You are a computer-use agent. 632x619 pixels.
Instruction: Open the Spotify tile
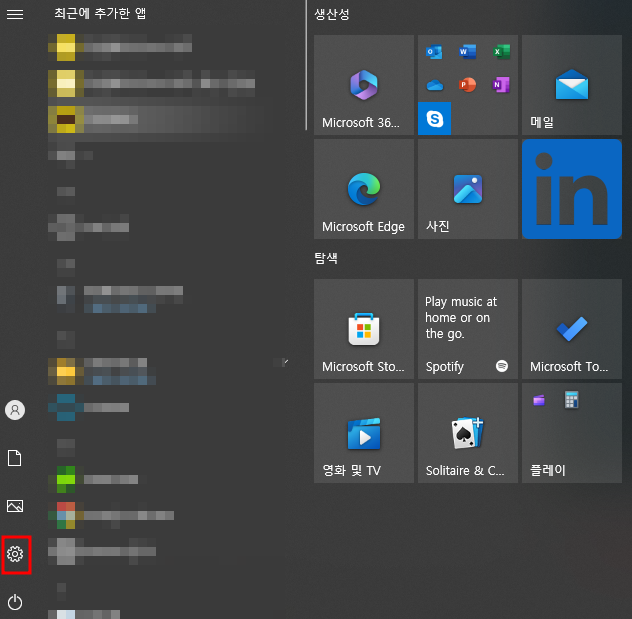pos(468,329)
